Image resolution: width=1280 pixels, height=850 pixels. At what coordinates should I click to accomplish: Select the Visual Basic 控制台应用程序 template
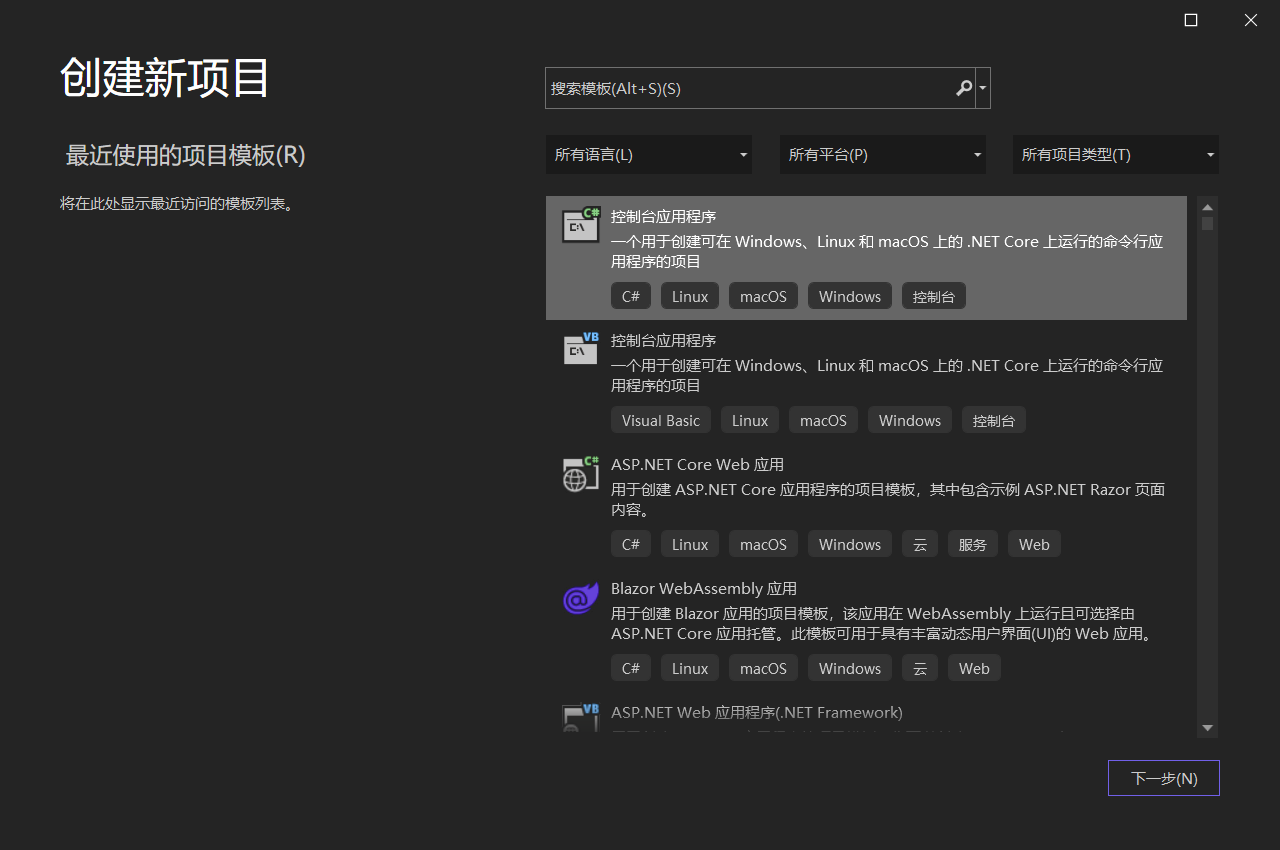[x=664, y=341]
